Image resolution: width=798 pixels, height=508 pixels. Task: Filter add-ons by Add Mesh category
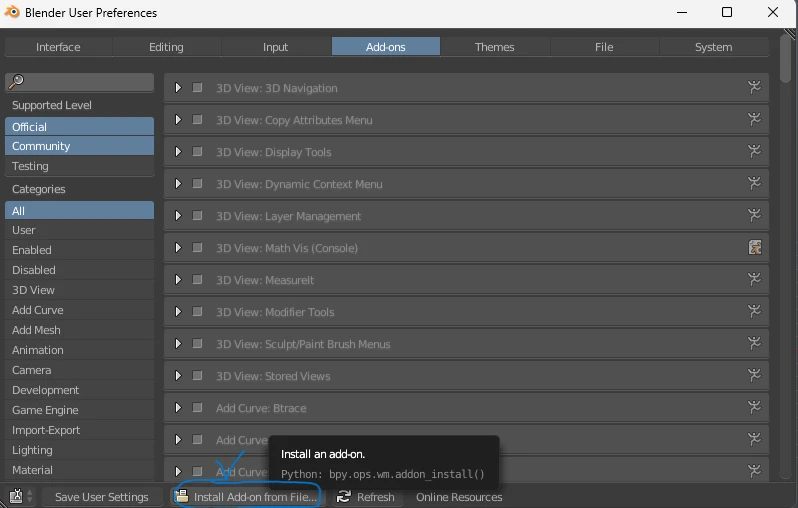79,330
